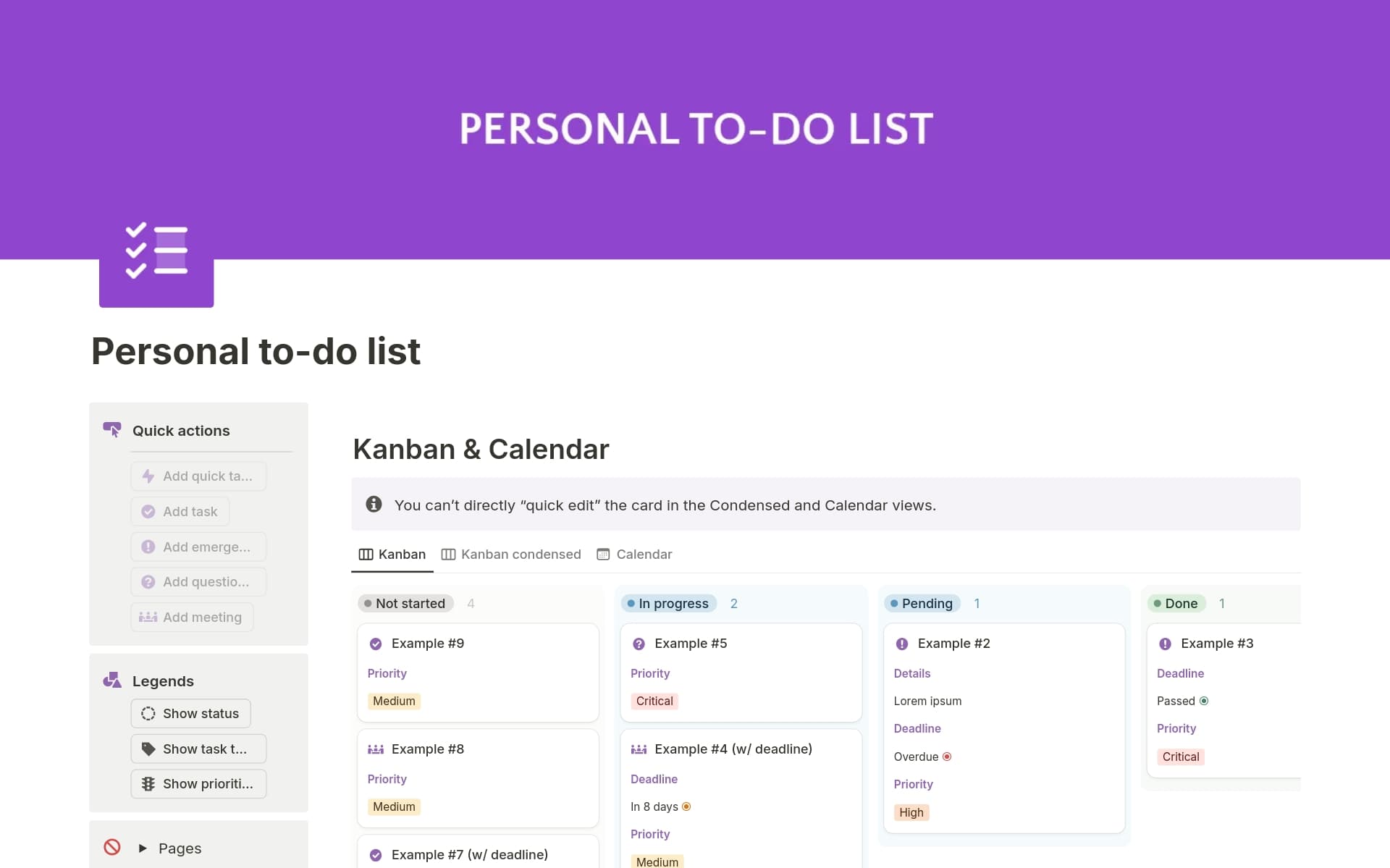Click the exclamation icon on Add emergency button
Screen dimensions: 1390x868
pyautogui.click(x=148, y=547)
